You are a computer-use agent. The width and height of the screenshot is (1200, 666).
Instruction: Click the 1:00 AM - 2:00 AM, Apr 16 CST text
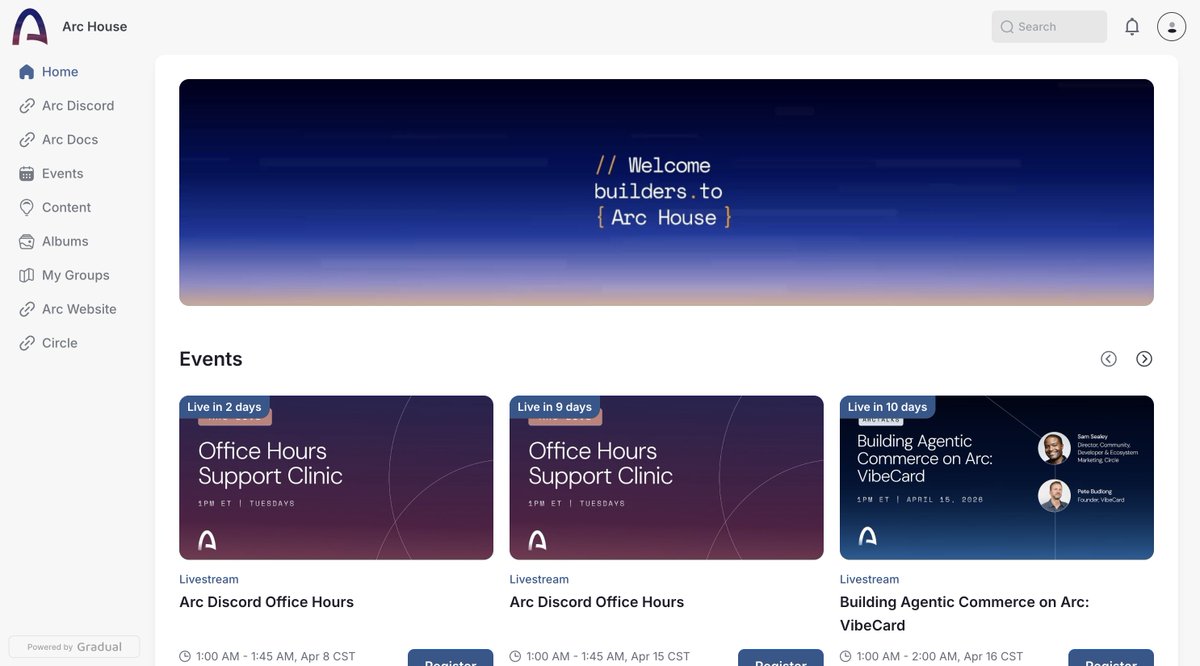(x=939, y=657)
